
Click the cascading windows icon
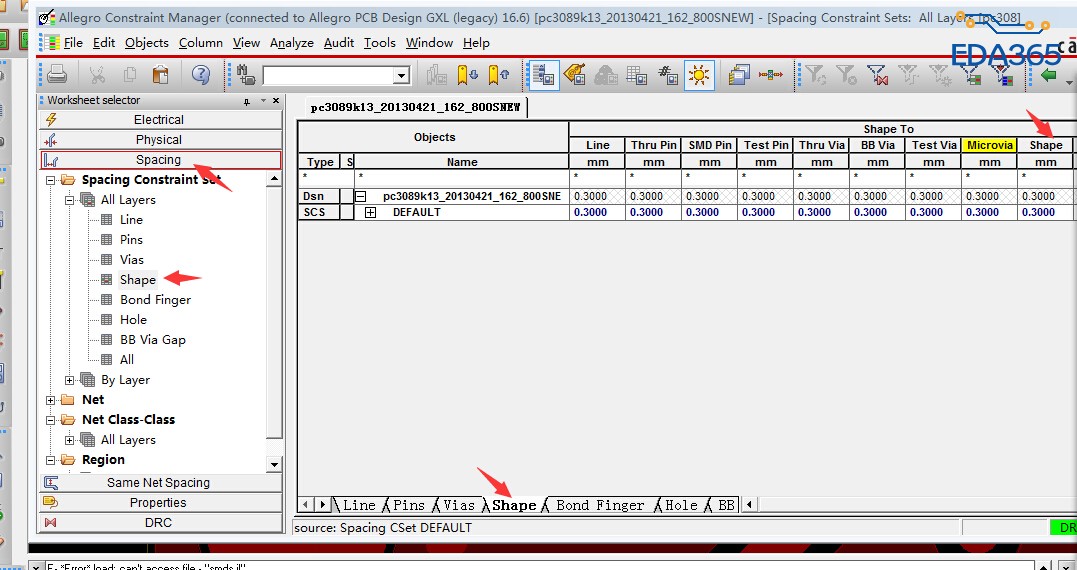(739, 74)
